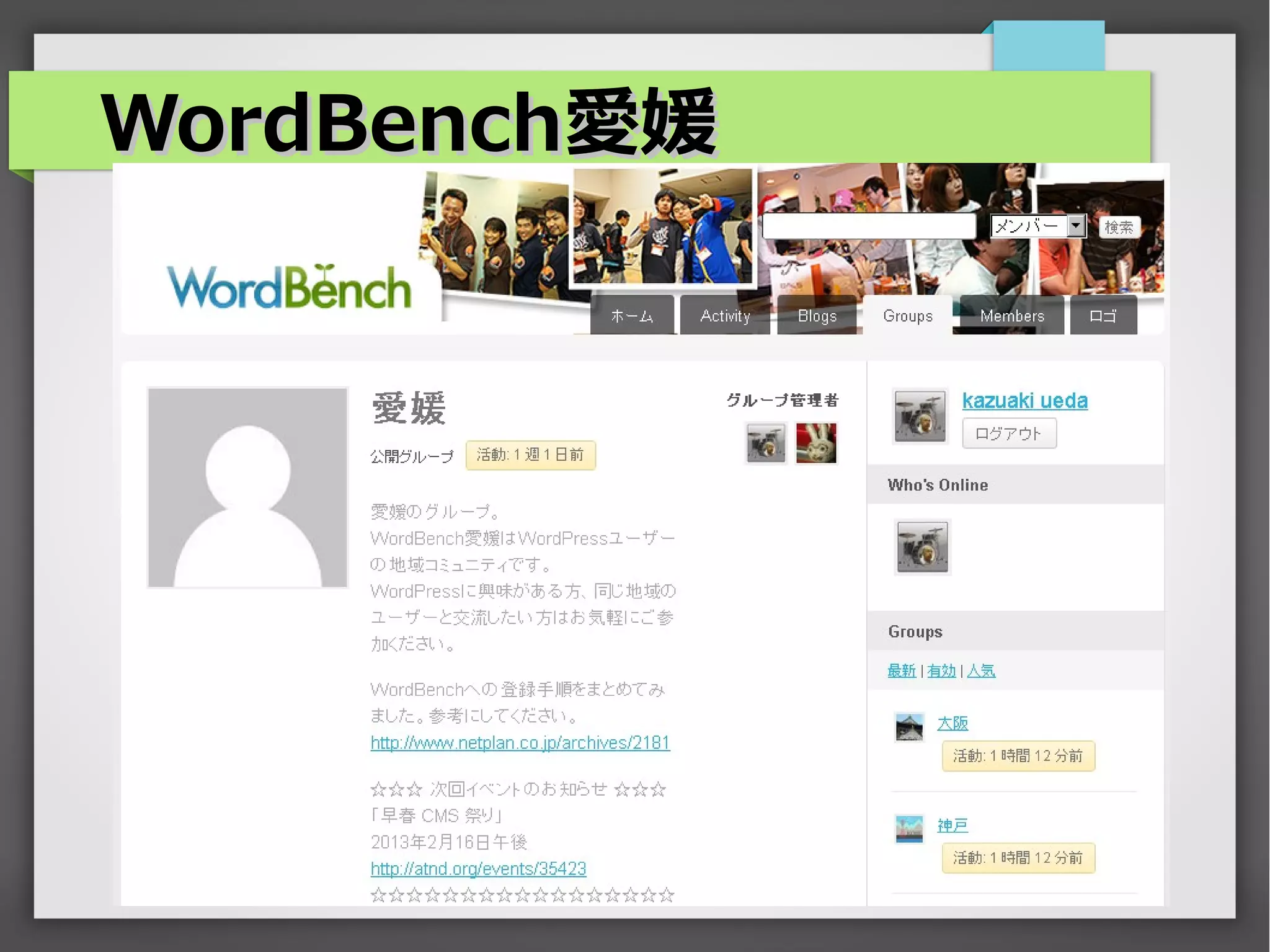Switch to the Activity tab
The image size is (1270, 952).
click(x=724, y=316)
